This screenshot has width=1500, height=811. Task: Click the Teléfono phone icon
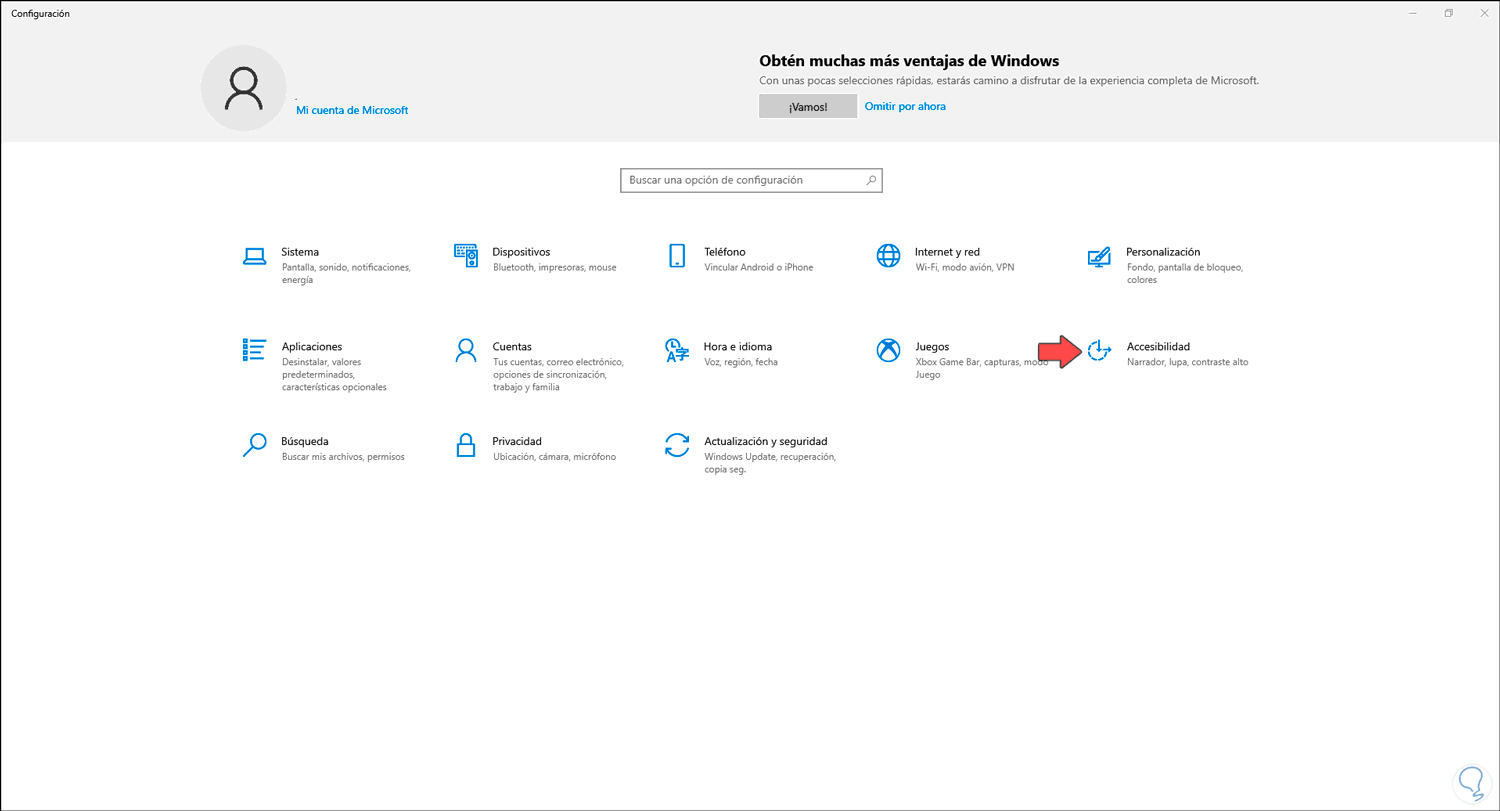pos(677,256)
